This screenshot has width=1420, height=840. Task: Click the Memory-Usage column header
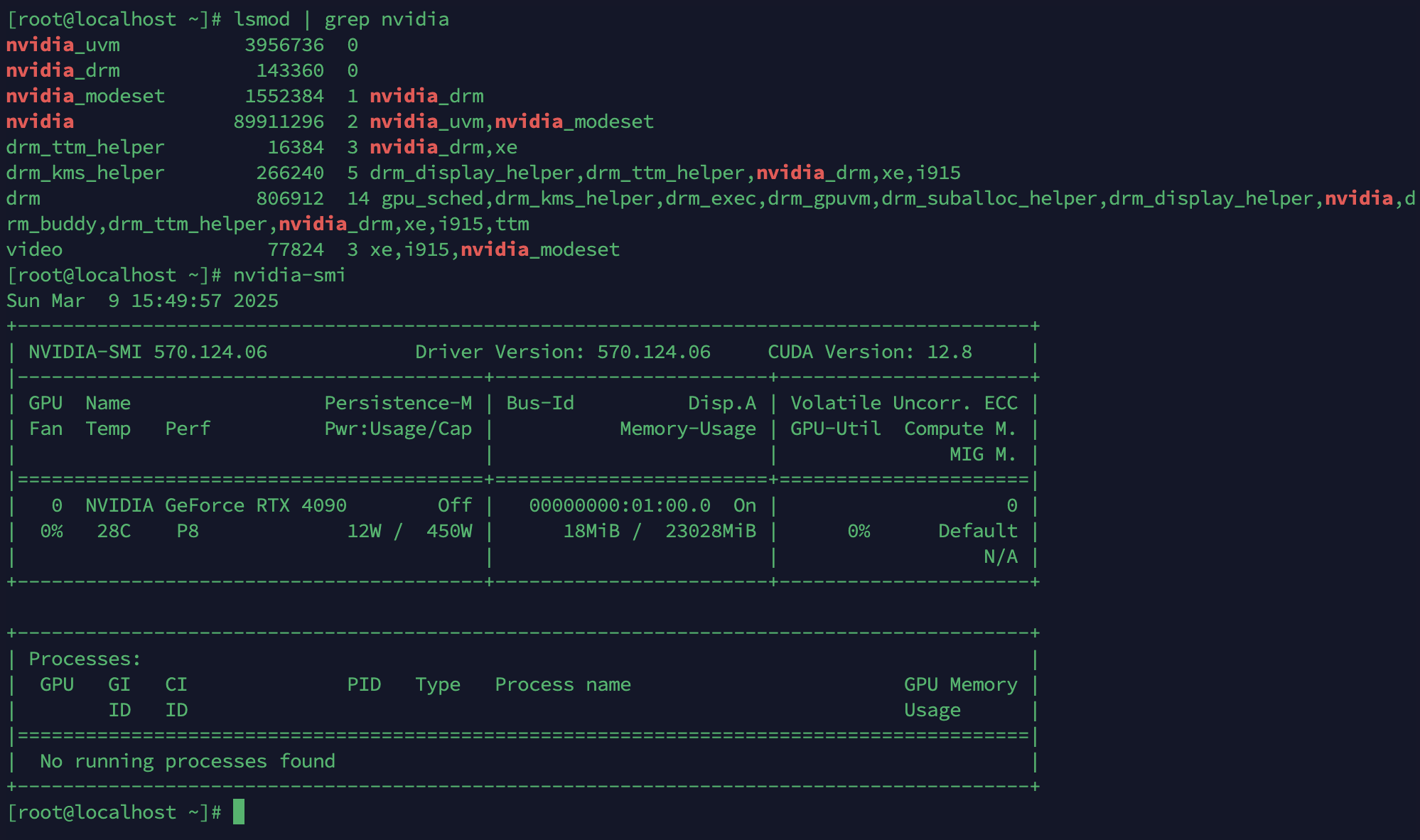(x=688, y=429)
